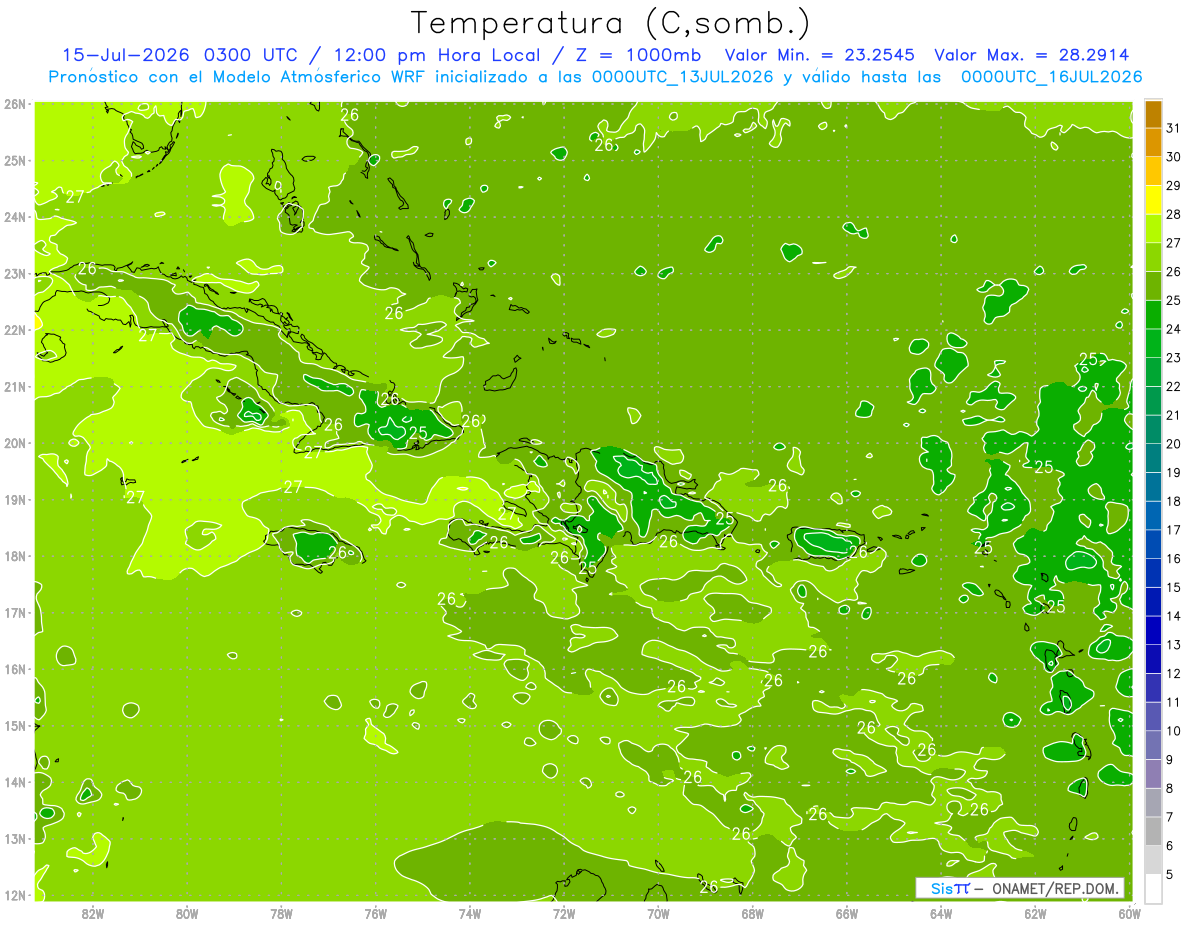Screen dimensions: 1200x927
Task: Click the "76W" longitude axis label
Action: (376, 913)
